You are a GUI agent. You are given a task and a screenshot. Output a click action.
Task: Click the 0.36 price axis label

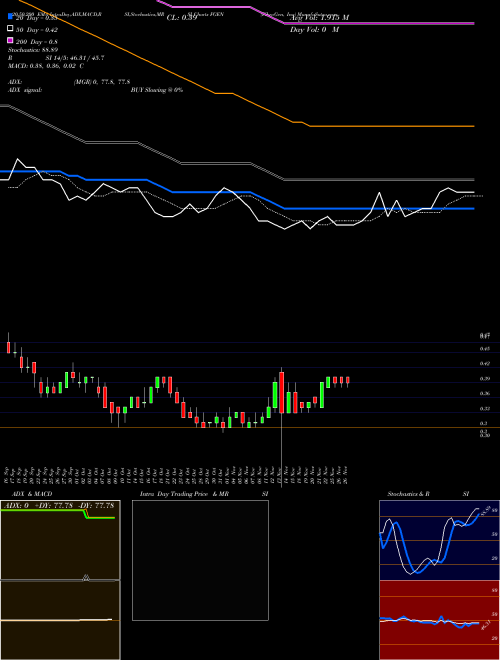(x=484, y=394)
